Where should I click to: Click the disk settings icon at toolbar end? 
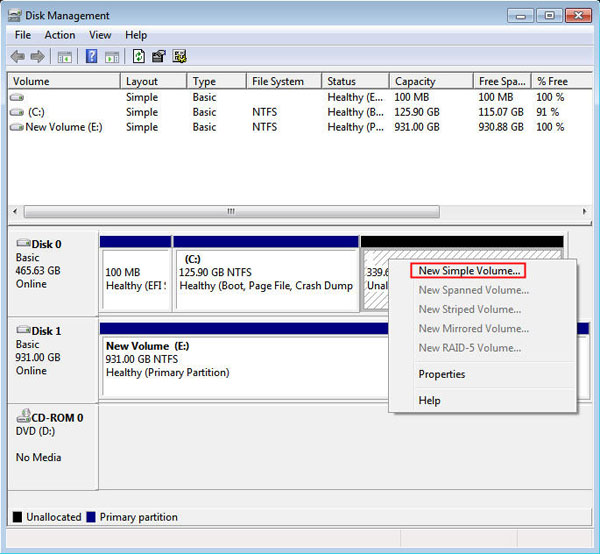179,56
